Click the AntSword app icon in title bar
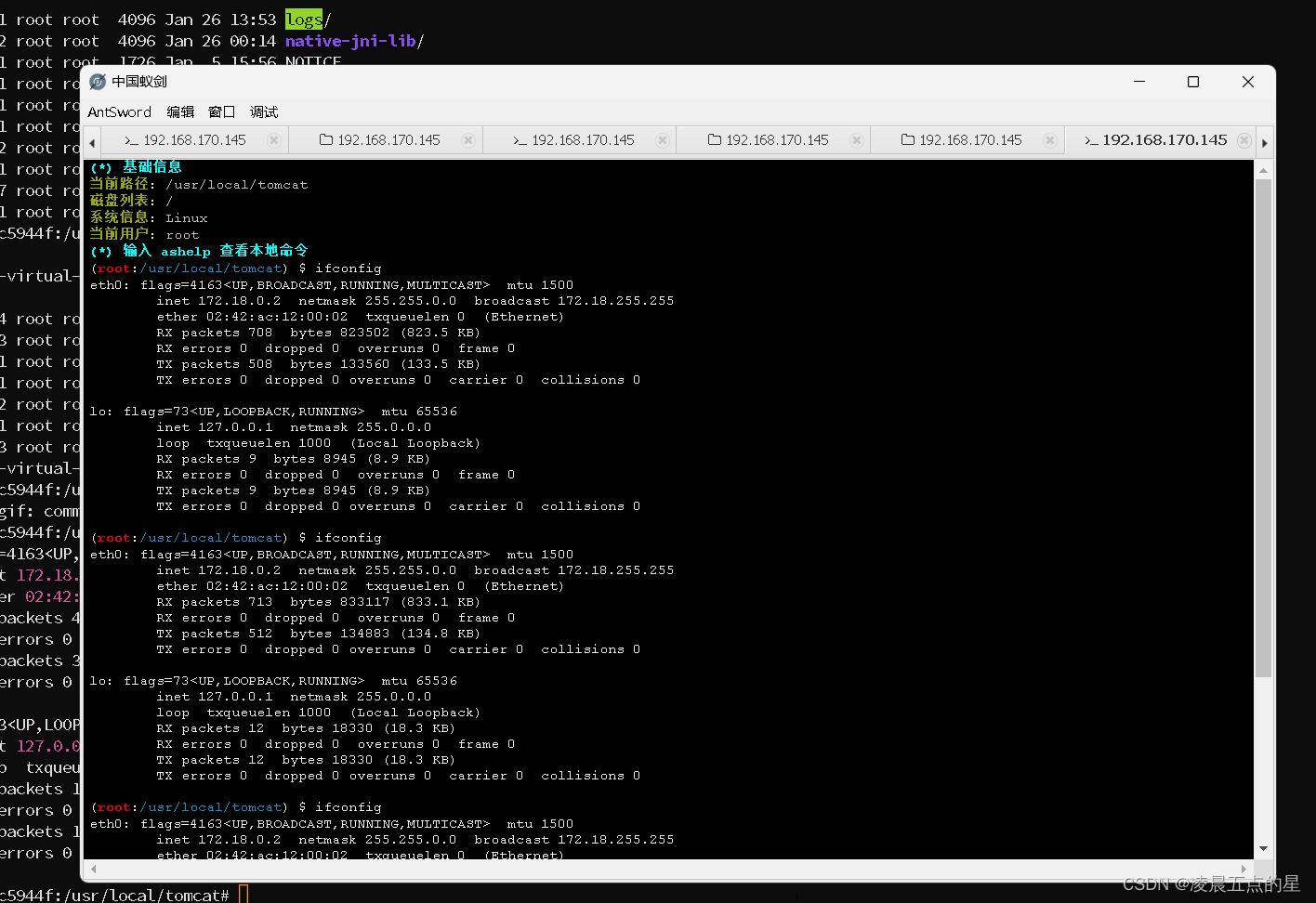 [98, 82]
